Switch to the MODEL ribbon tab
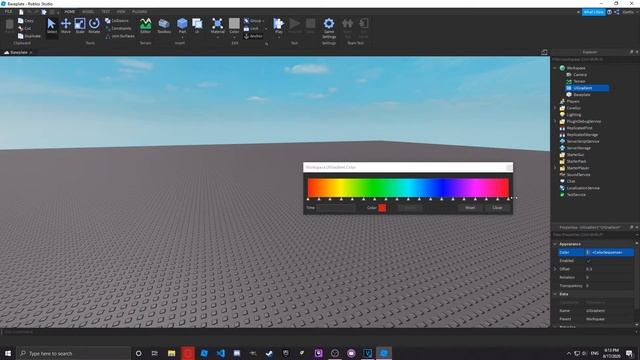Screen dimensions: 640x360 coord(88,12)
